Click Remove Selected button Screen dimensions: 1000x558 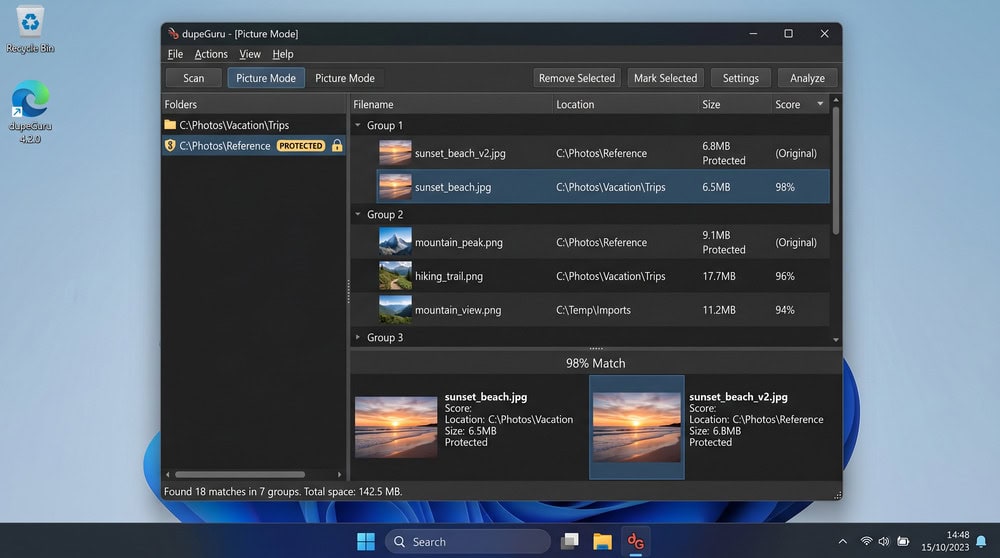[577, 78]
